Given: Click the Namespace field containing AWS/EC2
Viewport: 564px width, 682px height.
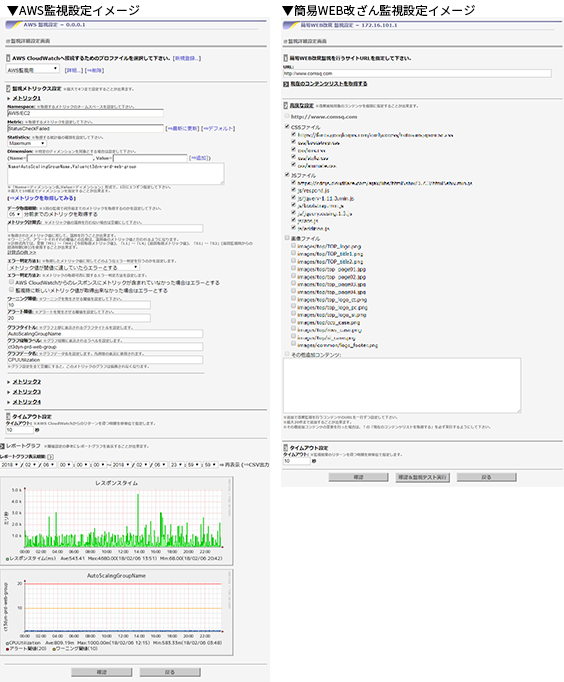Looking at the screenshot, I should tap(85, 113).
